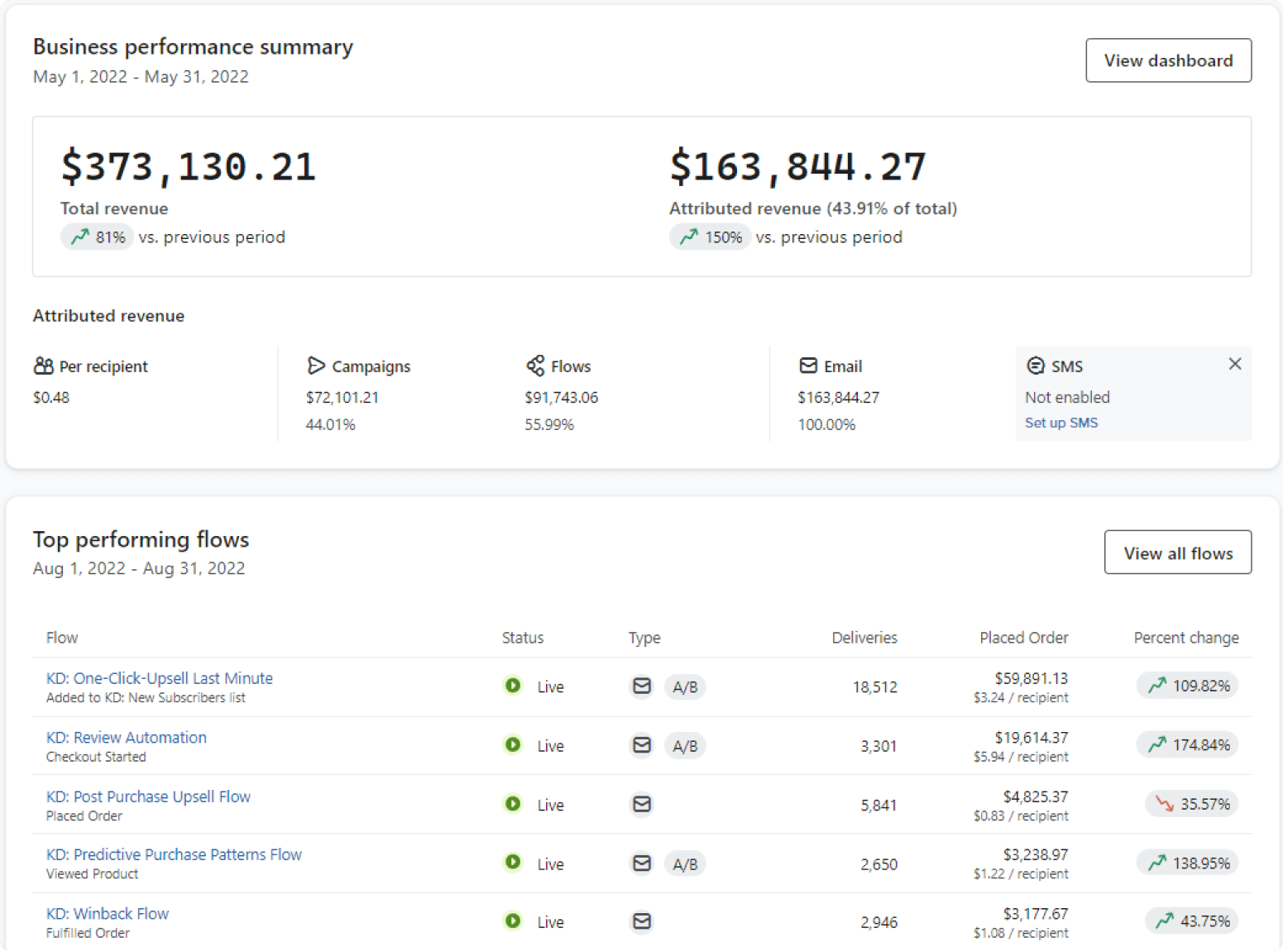Click email type icon in Review Automation row
This screenshot has height=952, width=1283.
tap(642, 745)
